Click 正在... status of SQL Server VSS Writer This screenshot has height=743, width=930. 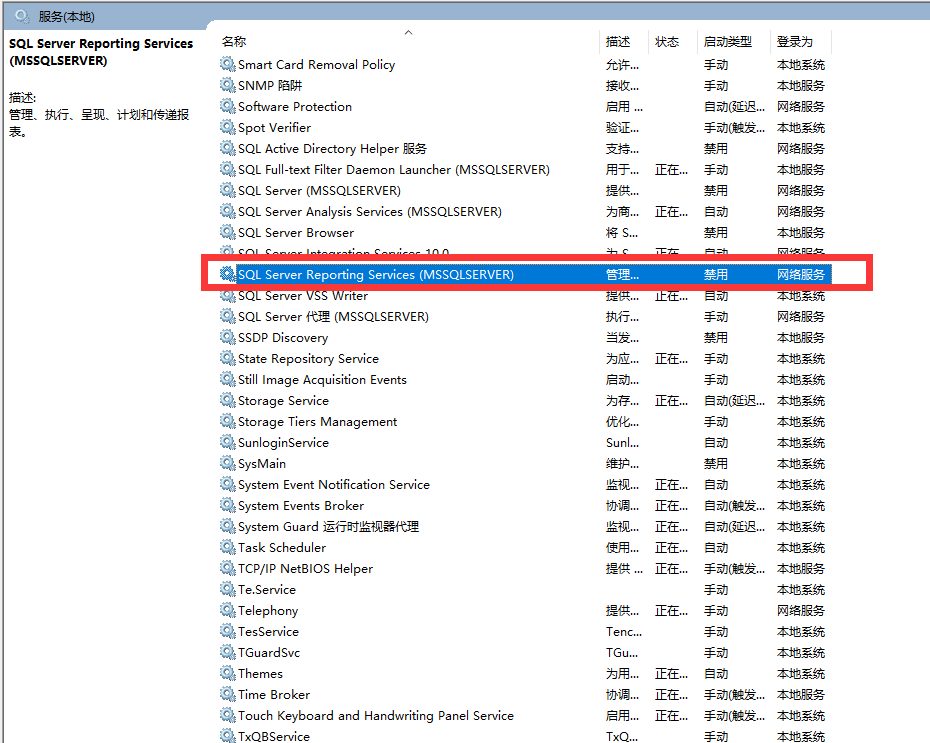pyautogui.click(x=671, y=295)
